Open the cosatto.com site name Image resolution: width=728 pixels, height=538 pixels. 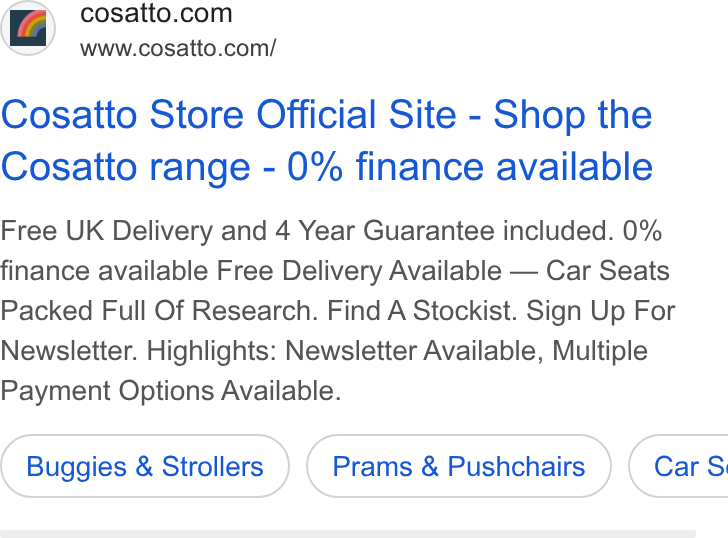156,13
